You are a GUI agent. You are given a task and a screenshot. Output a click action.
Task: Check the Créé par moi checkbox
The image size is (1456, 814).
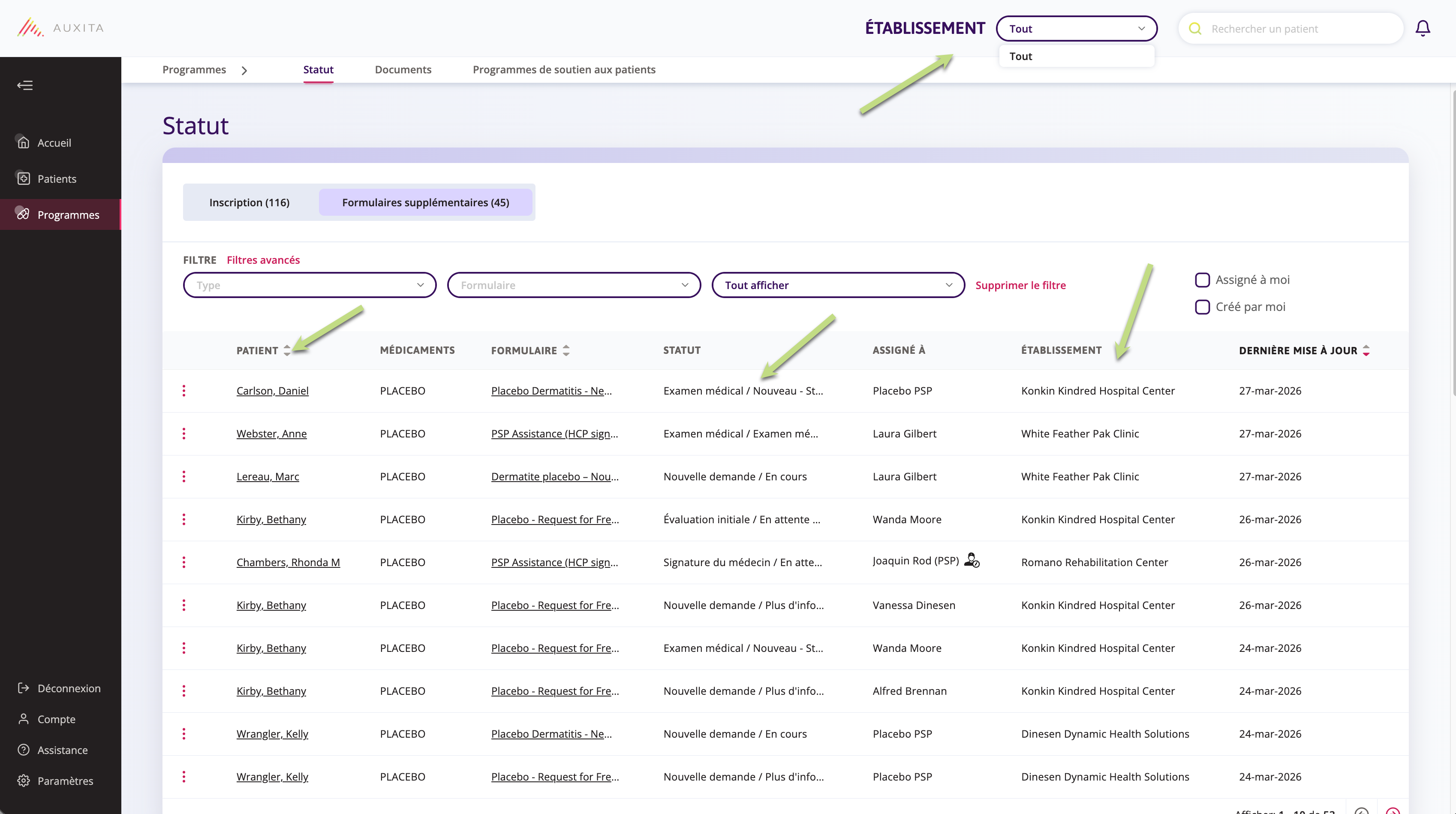[x=1202, y=307]
